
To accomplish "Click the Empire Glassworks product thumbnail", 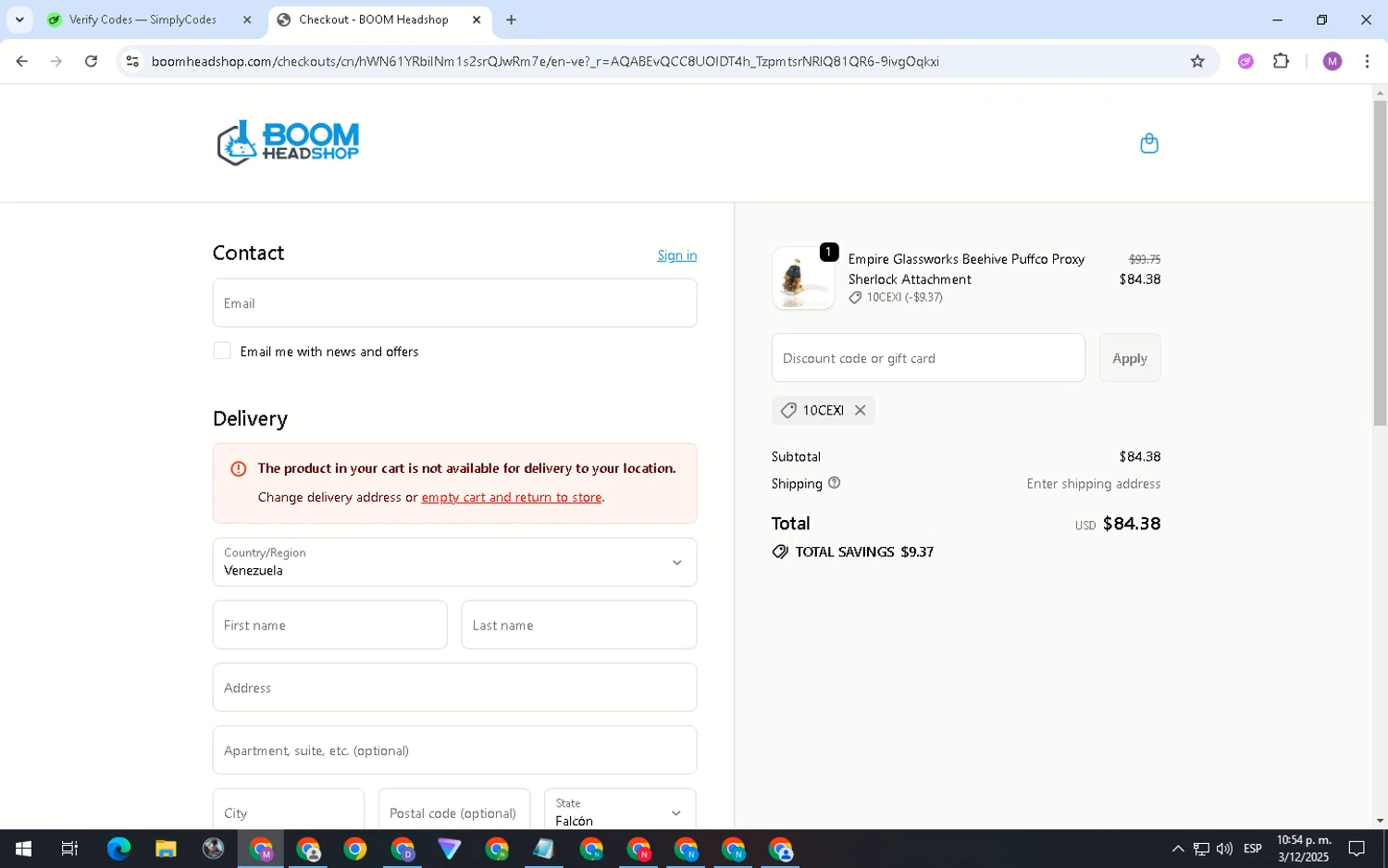I will point(802,278).
